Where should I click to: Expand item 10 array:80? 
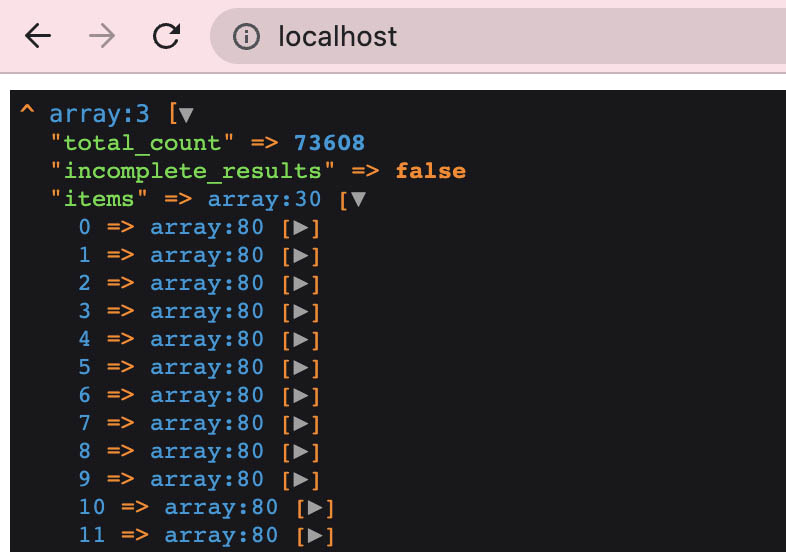315,508
